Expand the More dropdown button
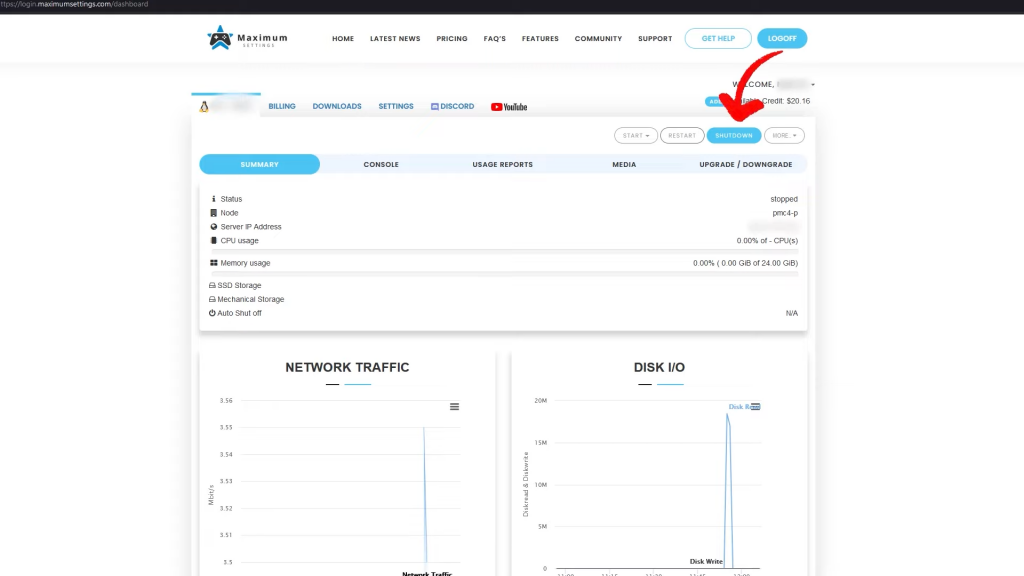 click(784, 135)
